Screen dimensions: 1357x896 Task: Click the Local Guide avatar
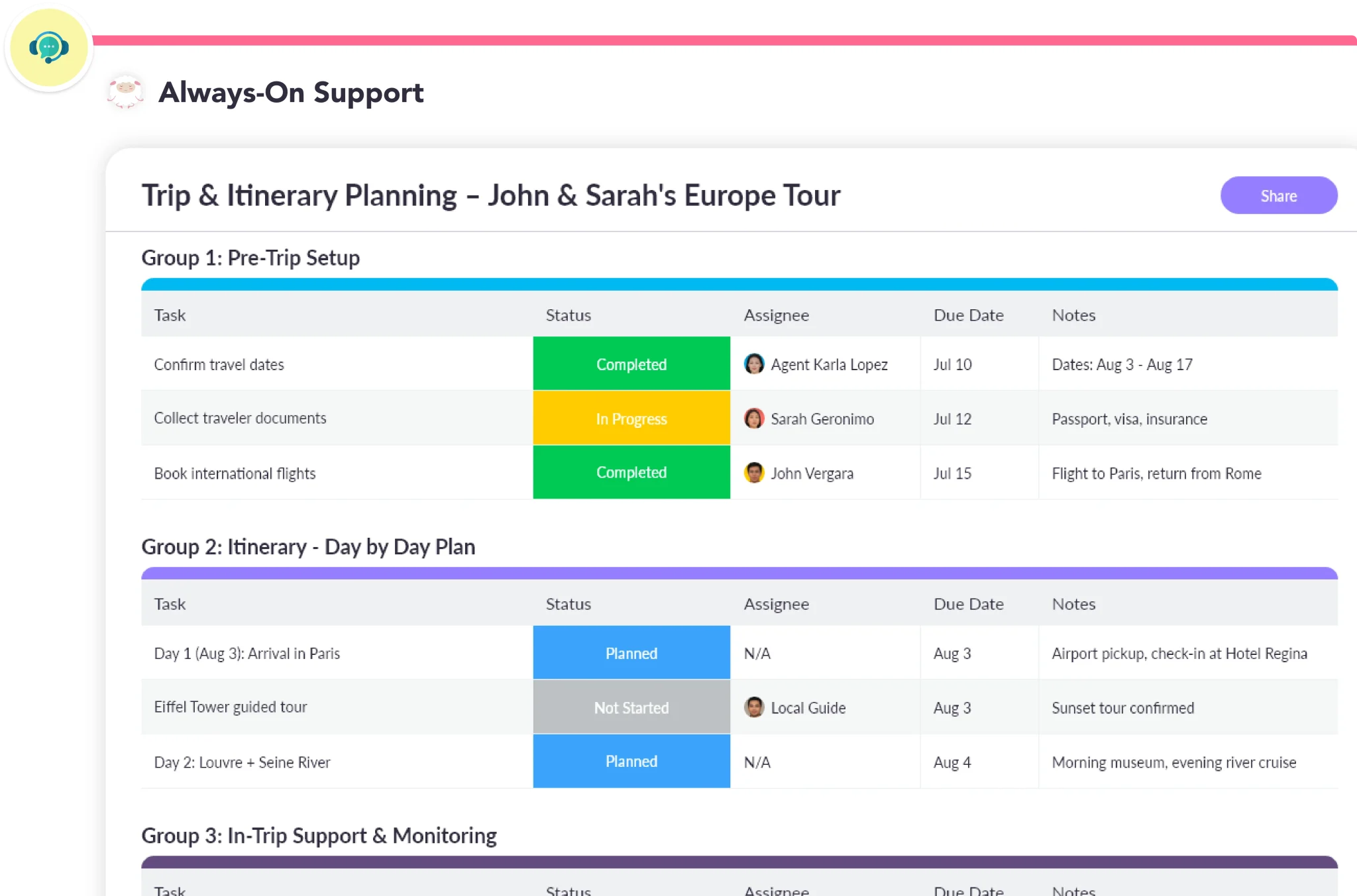pyautogui.click(x=753, y=707)
